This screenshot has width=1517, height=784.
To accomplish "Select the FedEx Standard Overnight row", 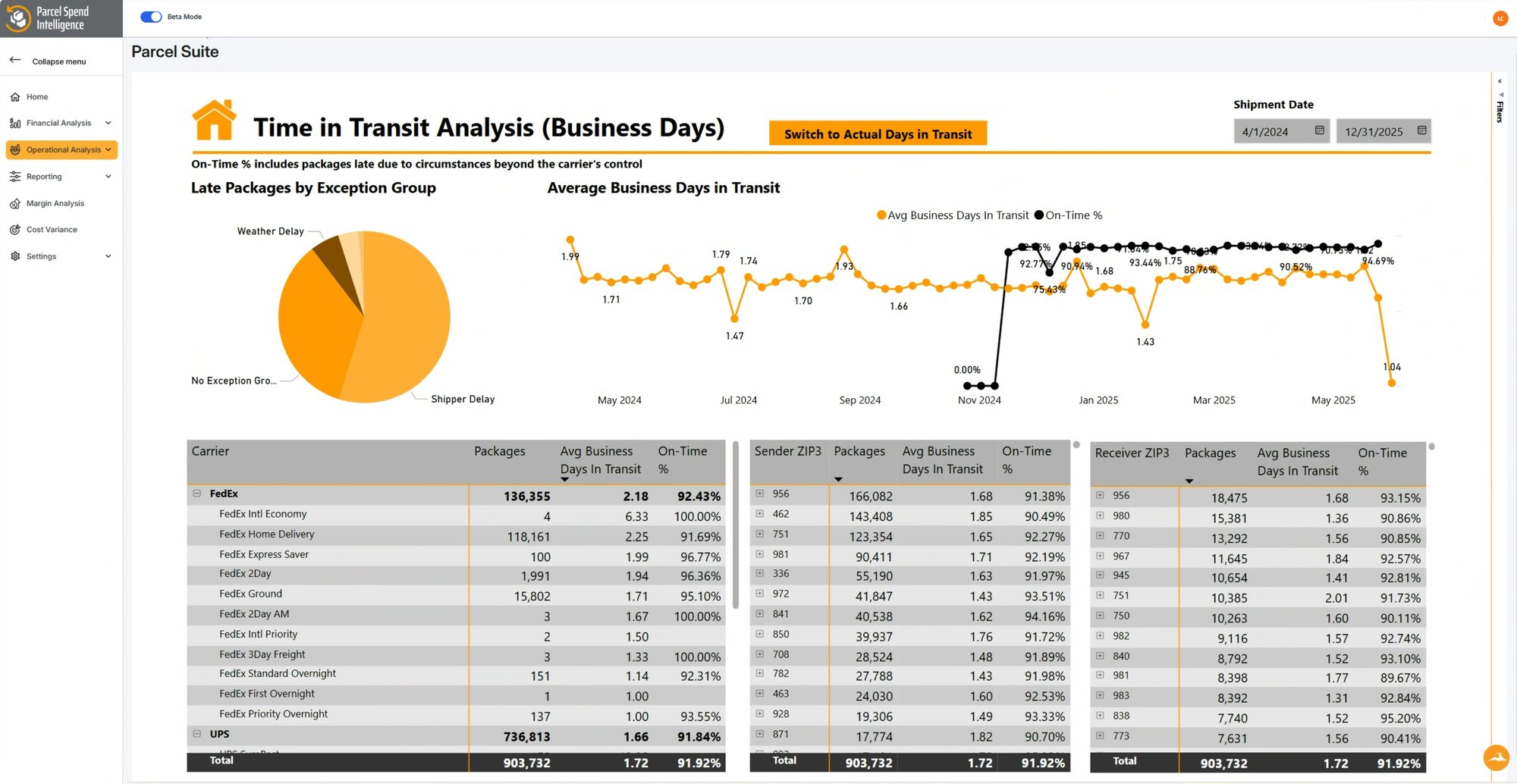I will [456, 675].
